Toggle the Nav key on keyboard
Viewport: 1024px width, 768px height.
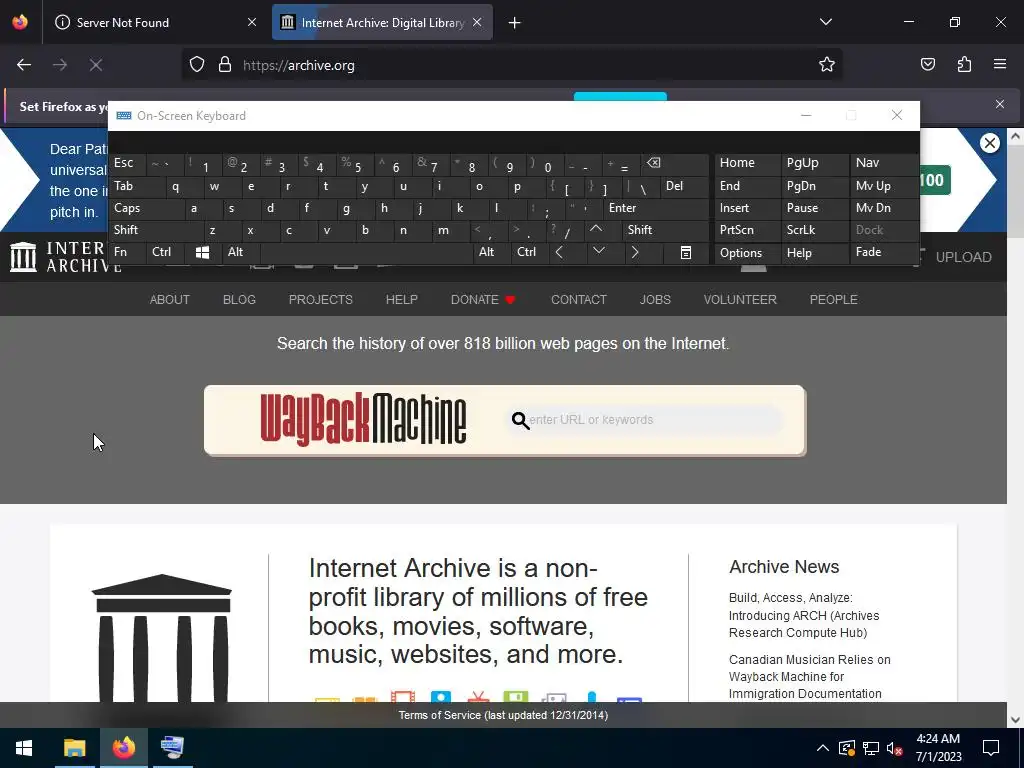click(884, 163)
